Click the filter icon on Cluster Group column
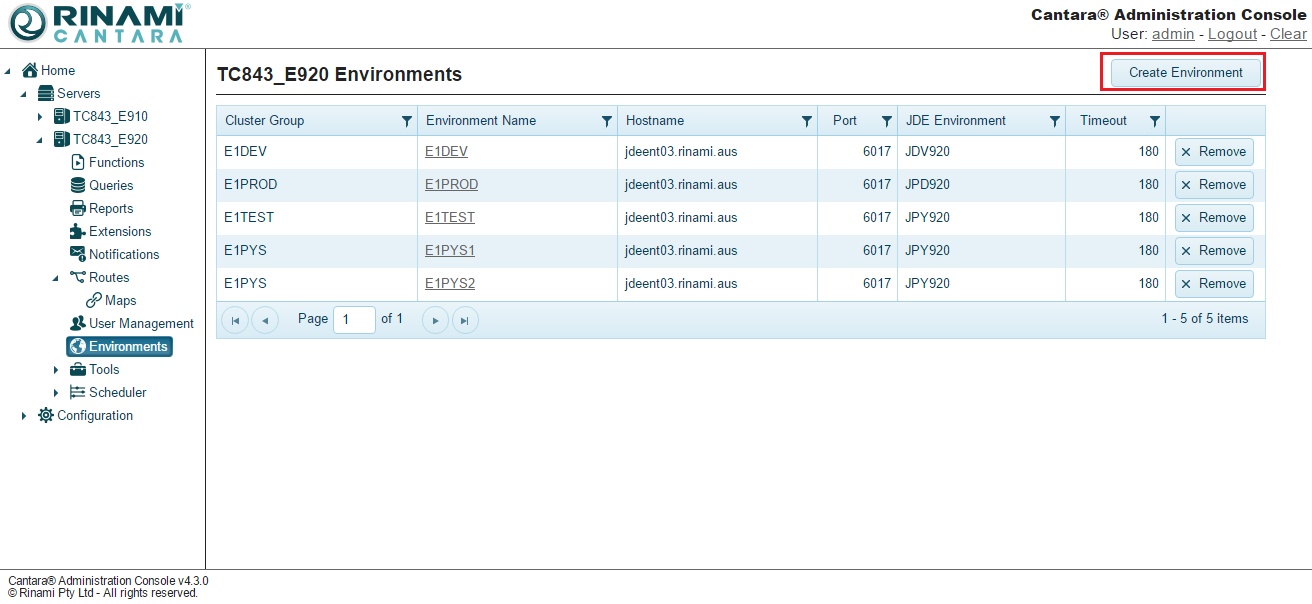Image resolution: width=1312 pixels, height=604 pixels. (406, 121)
